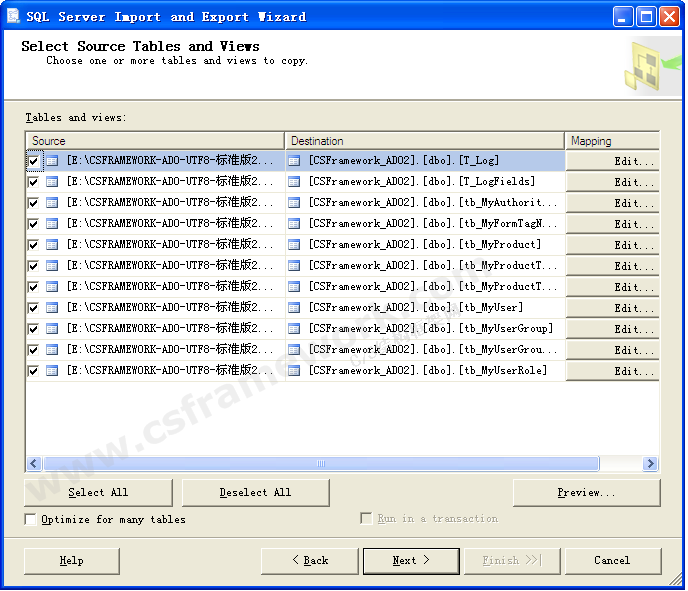Click the source table icon in T_Log row
The width and height of the screenshot is (688, 591).
point(52,161)
